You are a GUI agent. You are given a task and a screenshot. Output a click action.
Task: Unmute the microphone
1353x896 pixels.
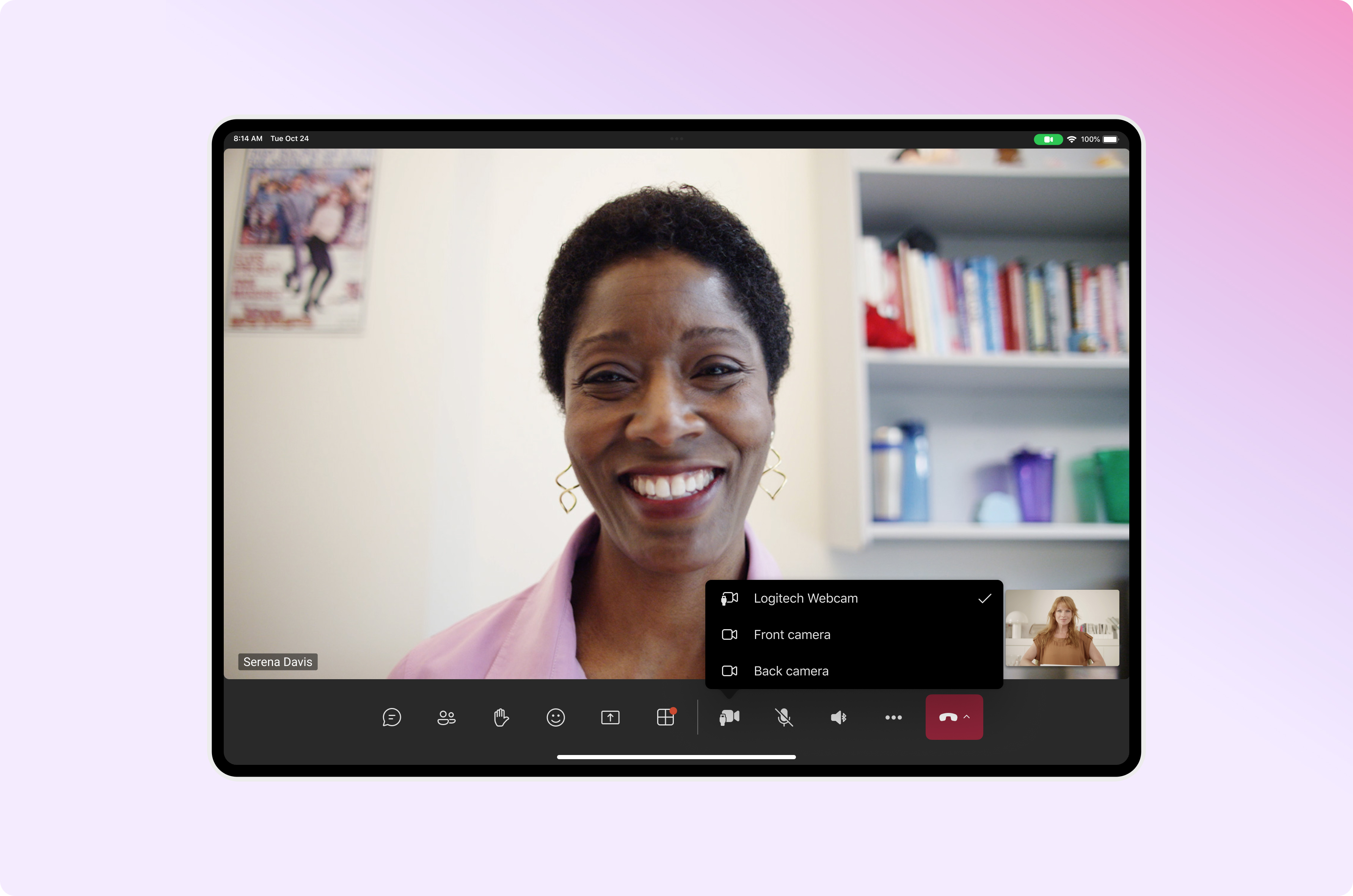tap(784, 717)
